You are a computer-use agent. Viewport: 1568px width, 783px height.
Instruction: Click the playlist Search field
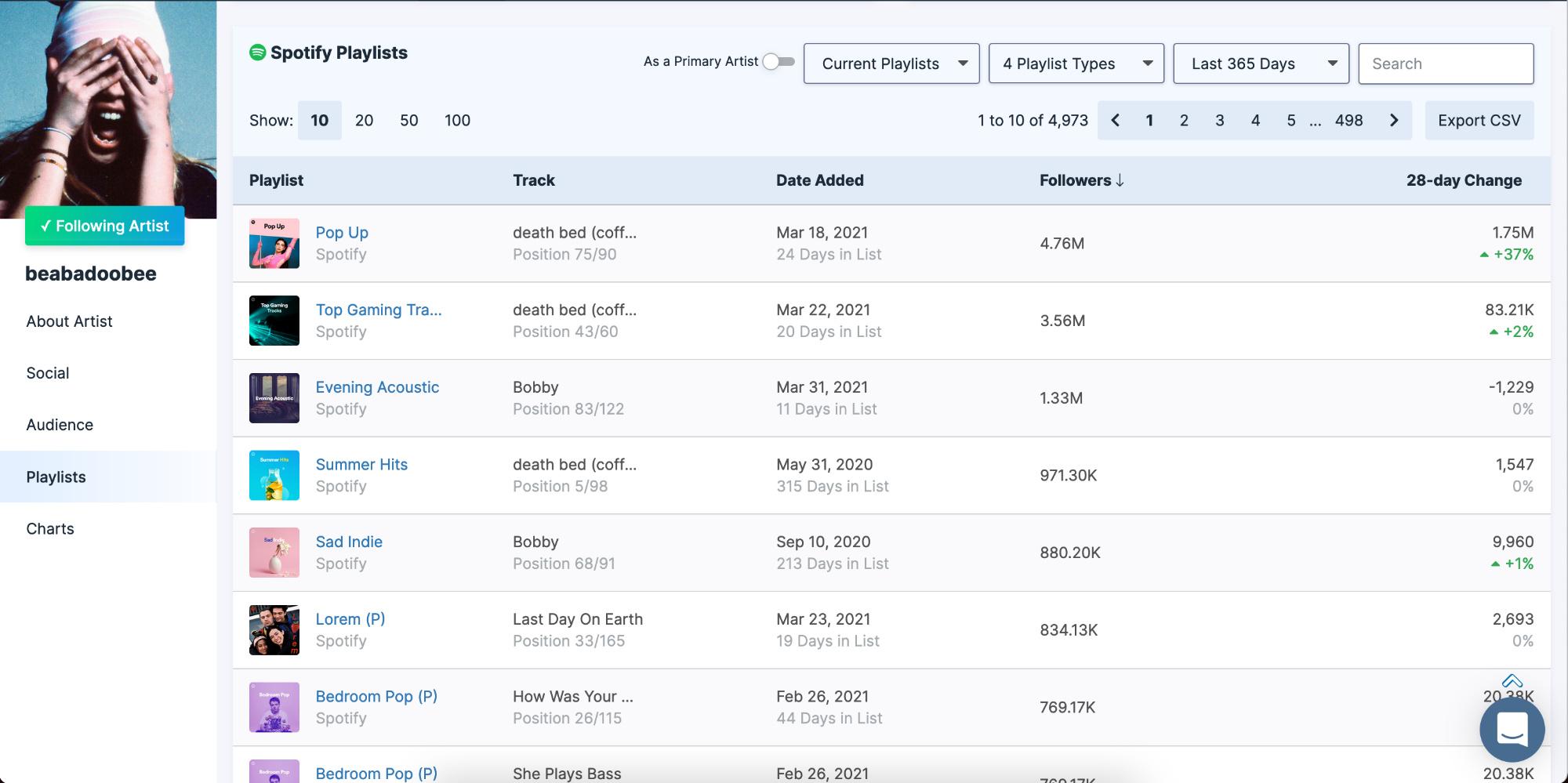tap(1446, 63)
